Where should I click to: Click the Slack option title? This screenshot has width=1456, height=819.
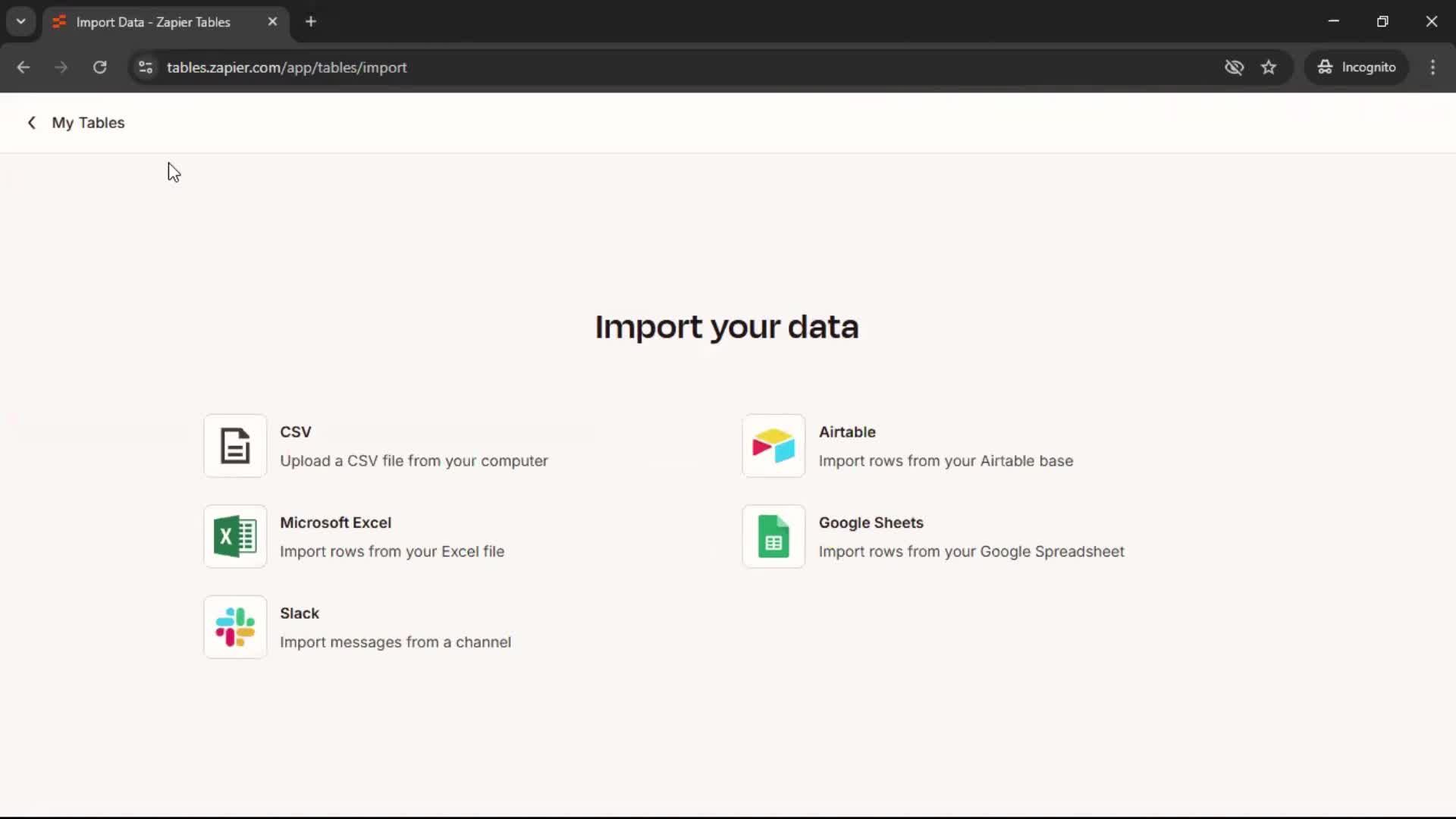pos(300,613)
